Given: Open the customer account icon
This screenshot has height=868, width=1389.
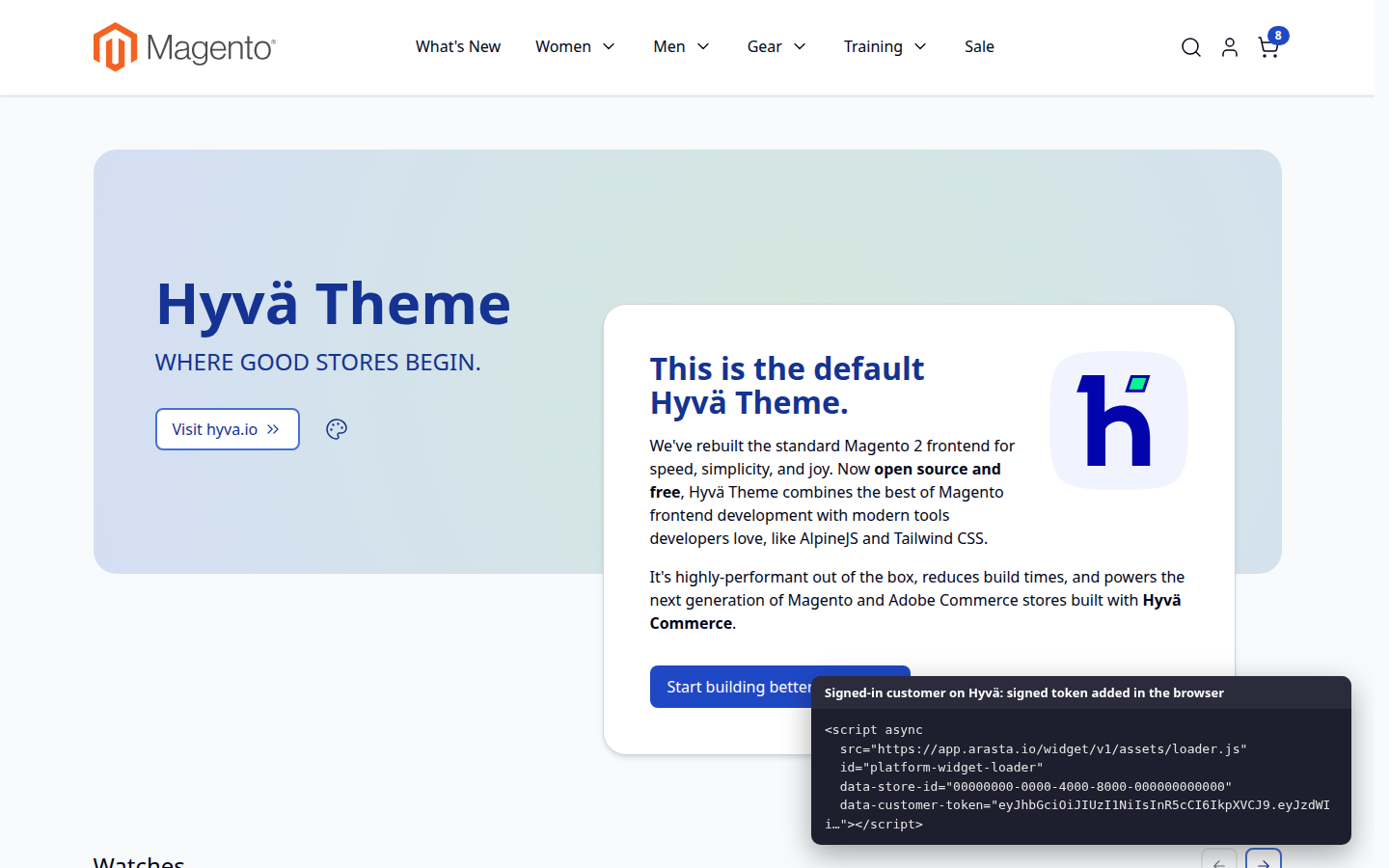Looking at the screenshot, I should (x=1230, y=47).
